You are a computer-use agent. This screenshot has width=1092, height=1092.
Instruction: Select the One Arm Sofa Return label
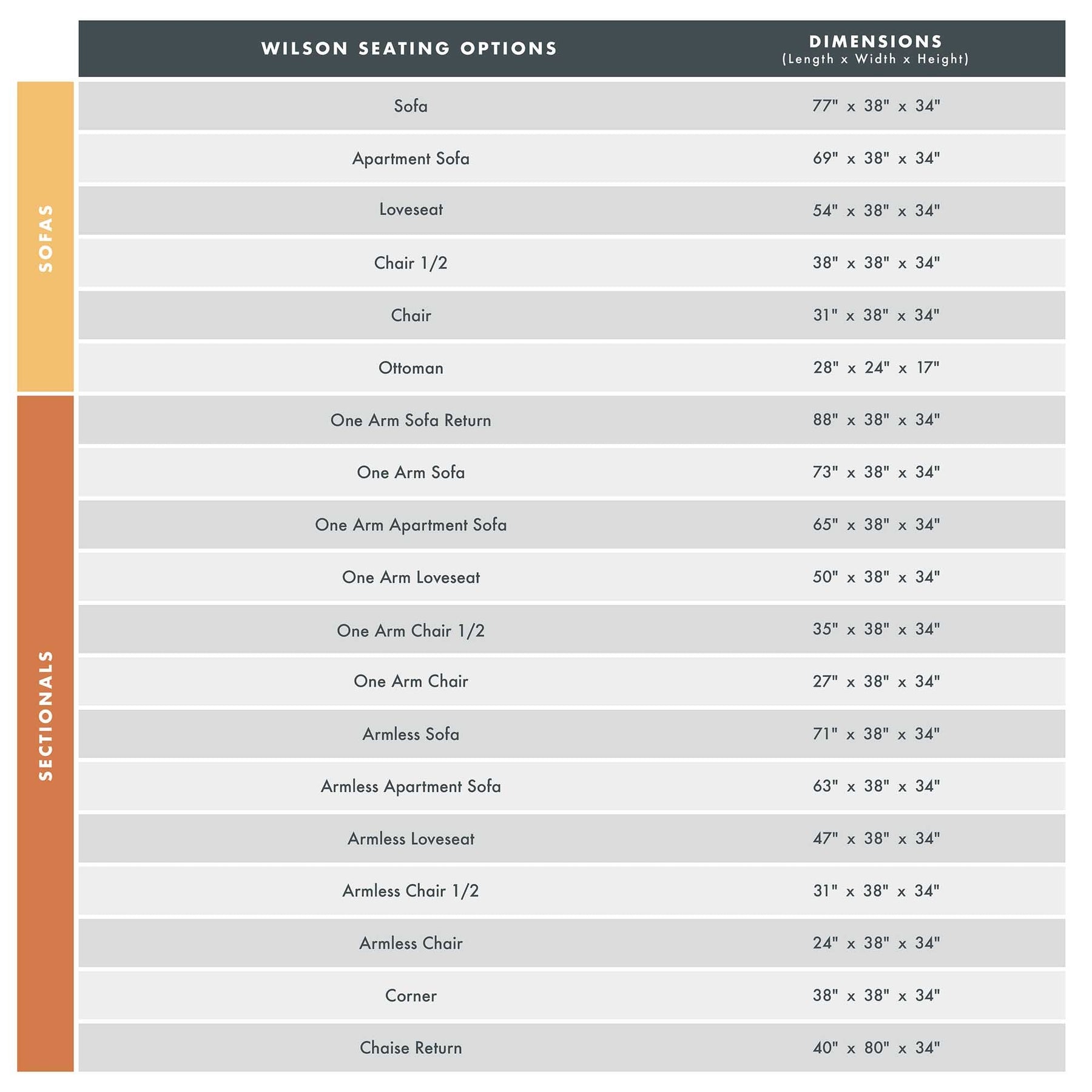click(411, 420)
